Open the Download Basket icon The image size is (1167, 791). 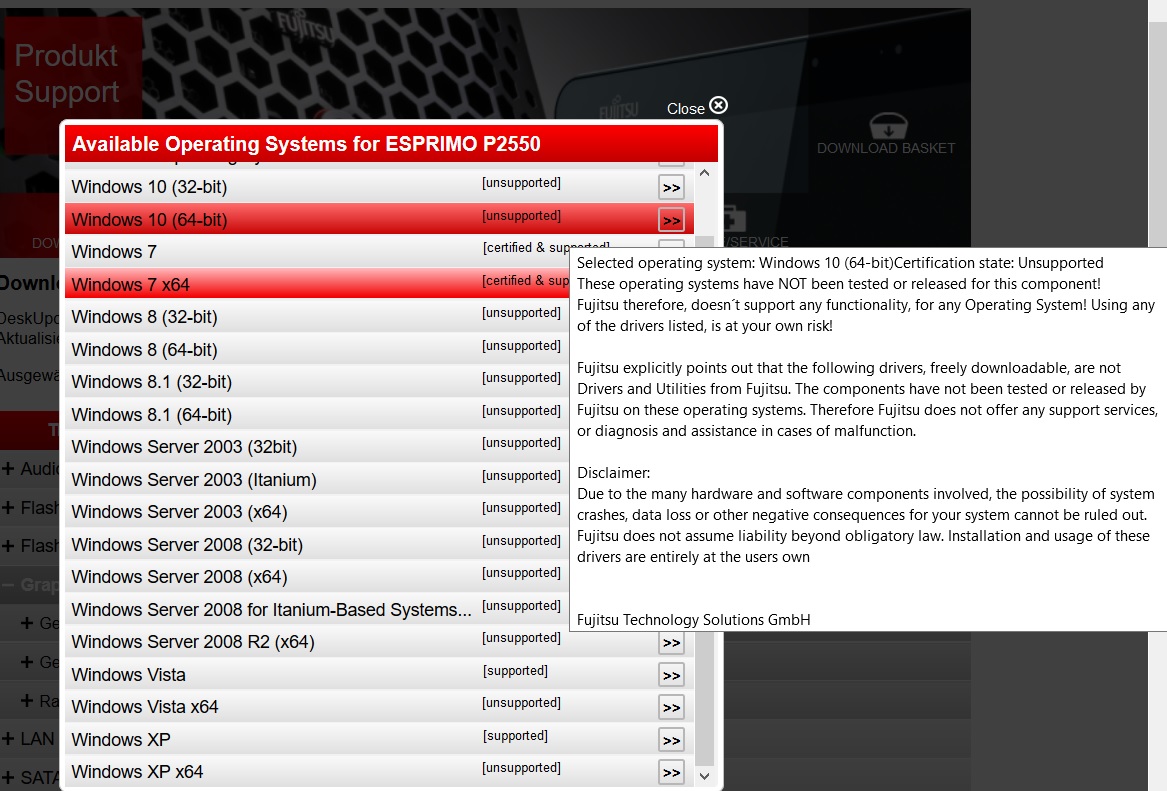point(887,127)
